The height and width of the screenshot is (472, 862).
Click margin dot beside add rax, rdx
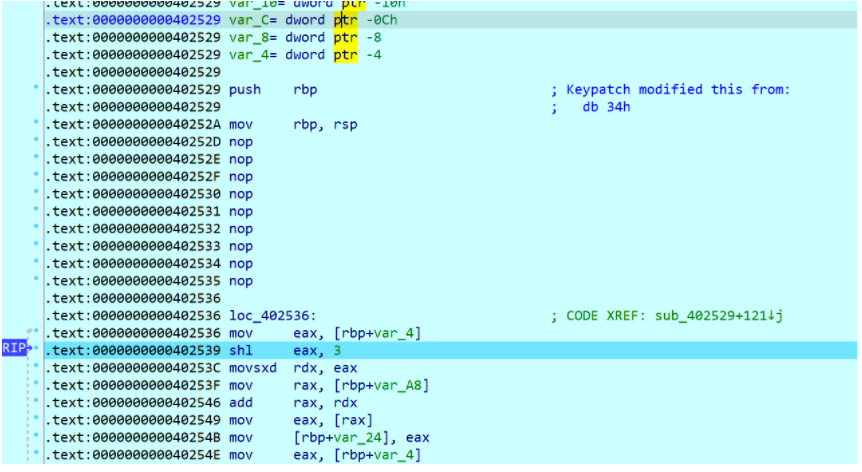tap(37, 403)
